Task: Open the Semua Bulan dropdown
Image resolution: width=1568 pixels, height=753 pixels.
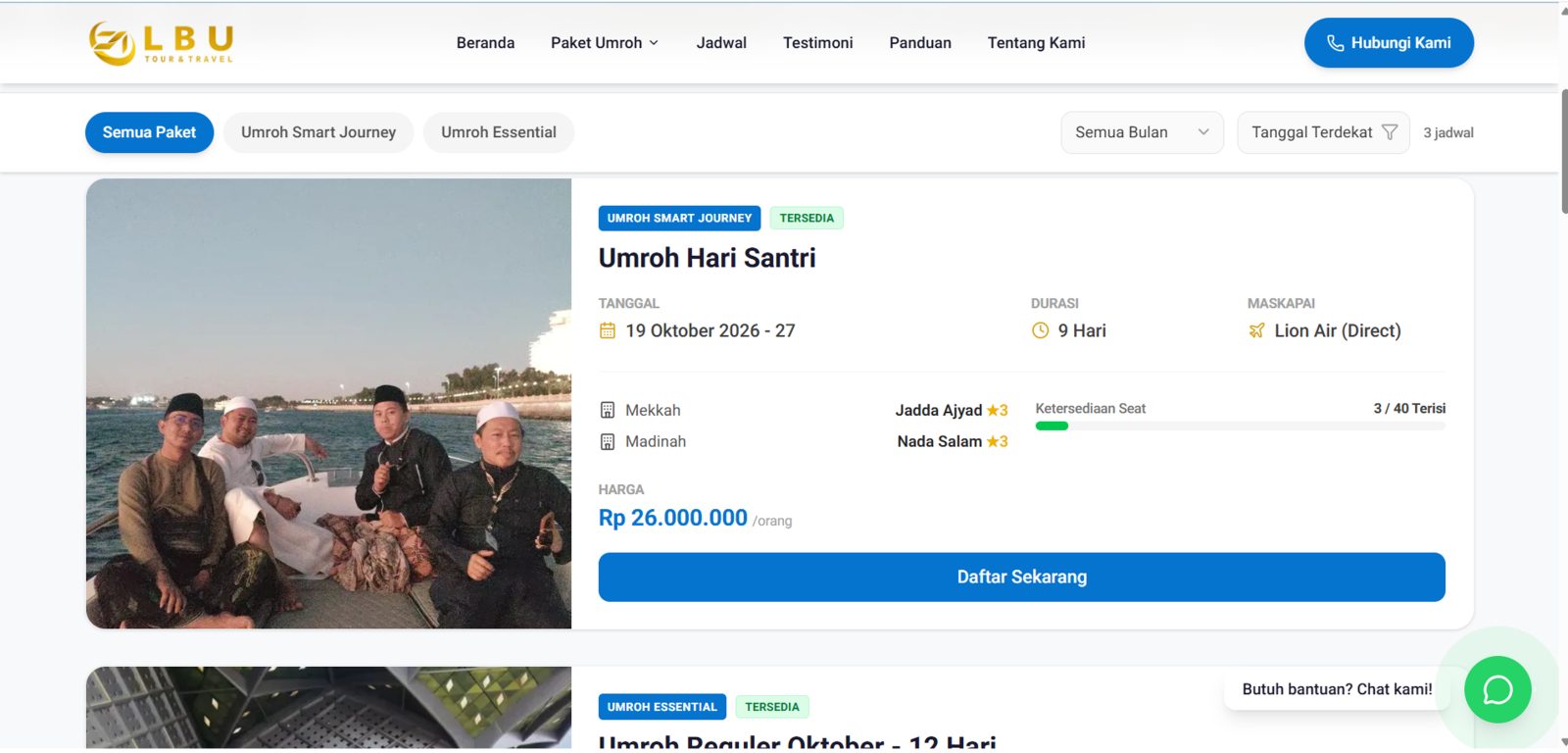Action: click(1142, 132)
